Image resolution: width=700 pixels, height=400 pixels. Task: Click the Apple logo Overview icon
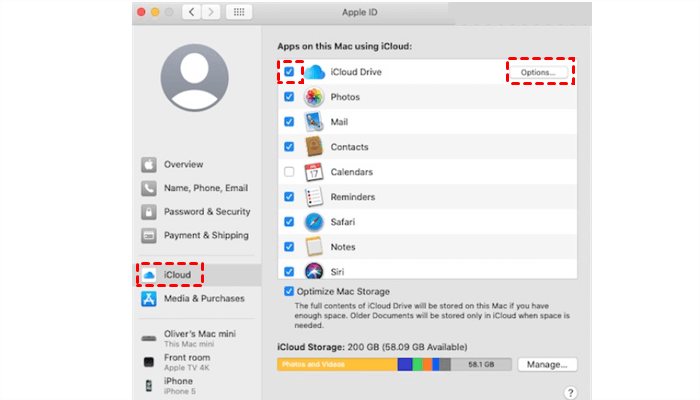149,165
